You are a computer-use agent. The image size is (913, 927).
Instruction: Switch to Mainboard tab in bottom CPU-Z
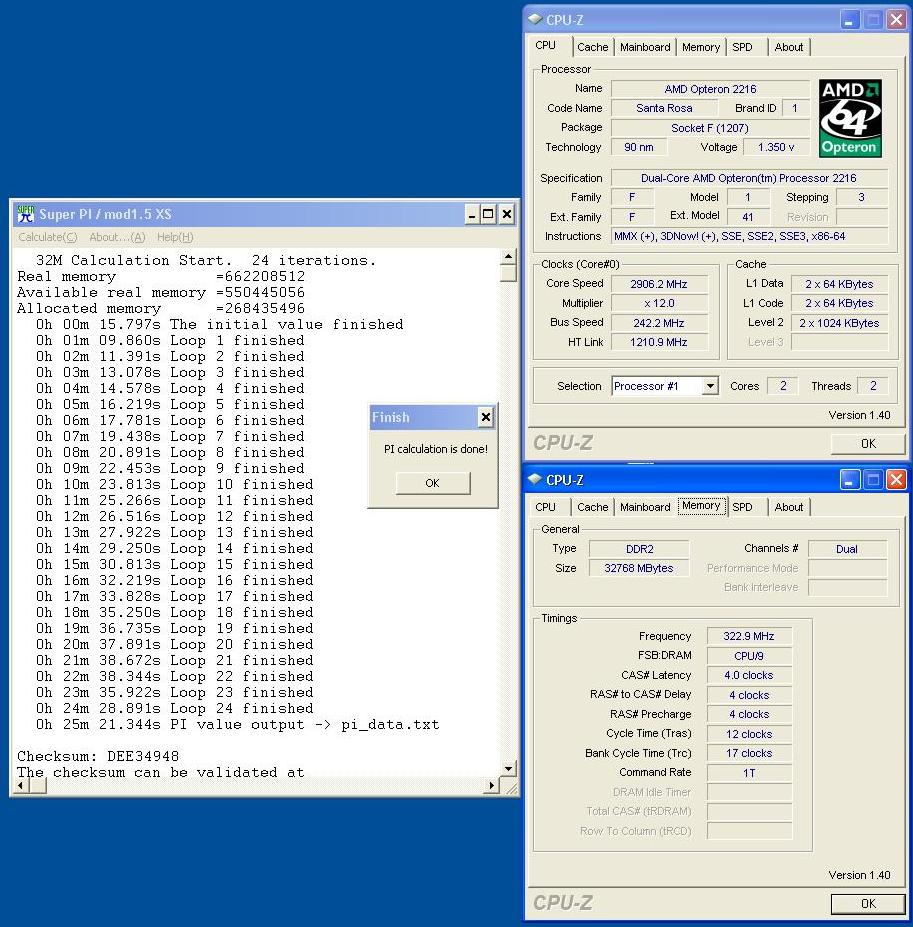(x=645, y=507)
